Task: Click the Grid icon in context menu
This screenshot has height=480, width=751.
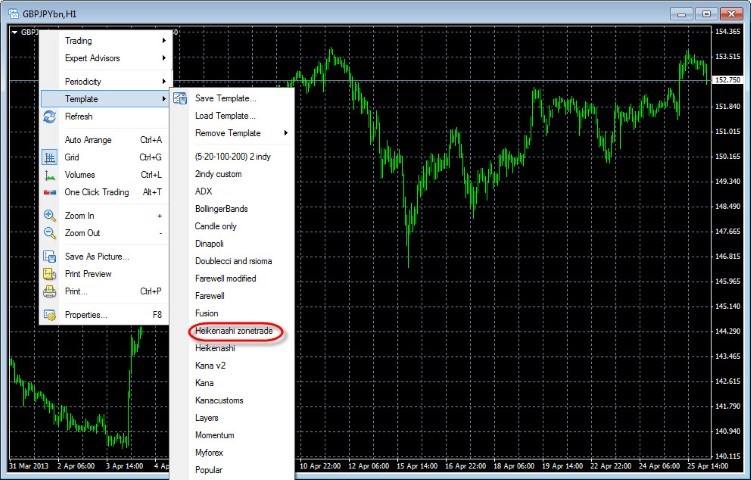Action: pyautogui.click(x=49, y=157)
